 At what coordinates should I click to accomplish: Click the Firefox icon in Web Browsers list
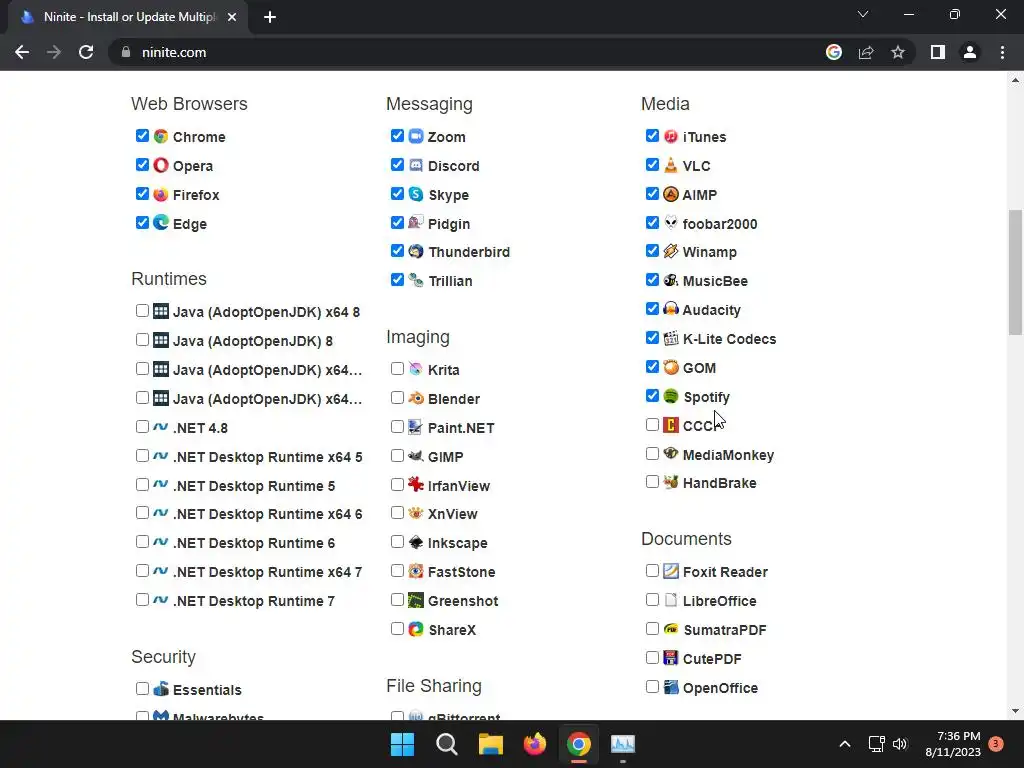pos(161,194)
